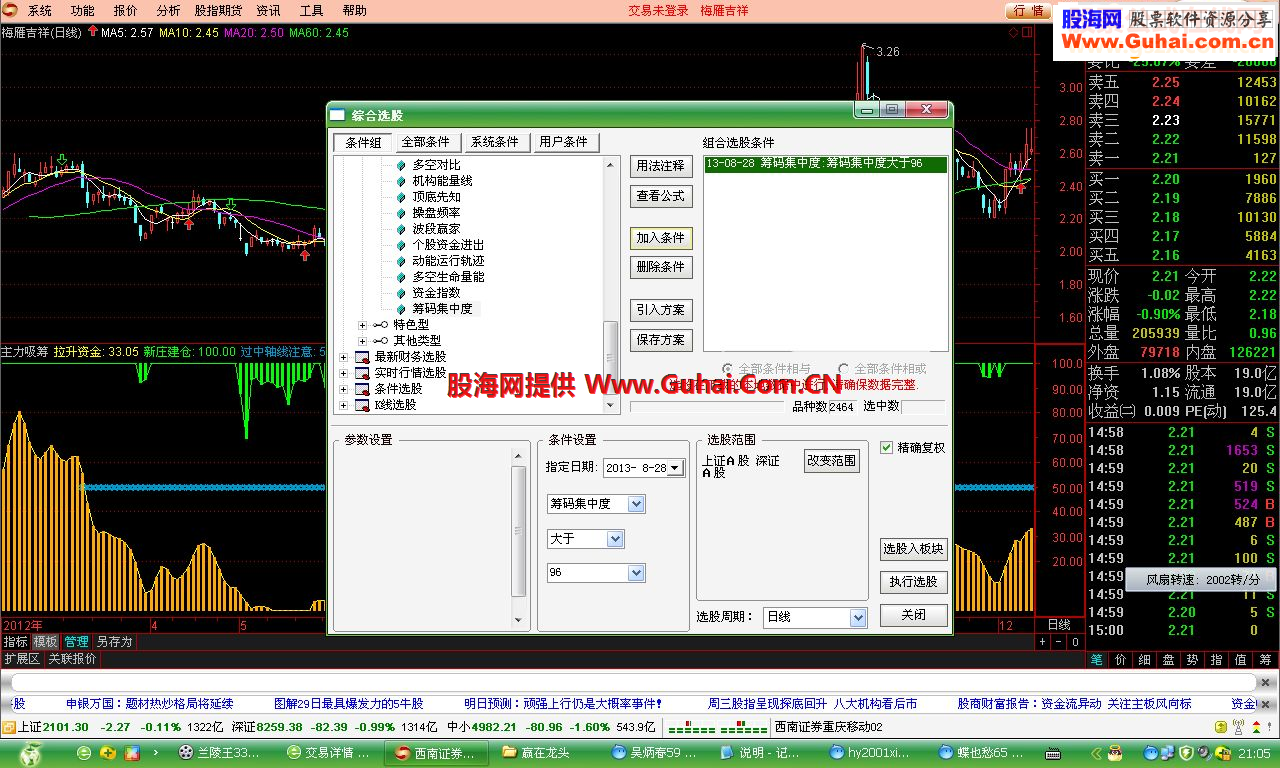Screen dimensions: 1280x768
Task: Click the K线选股 category icon
Action: 362,405
